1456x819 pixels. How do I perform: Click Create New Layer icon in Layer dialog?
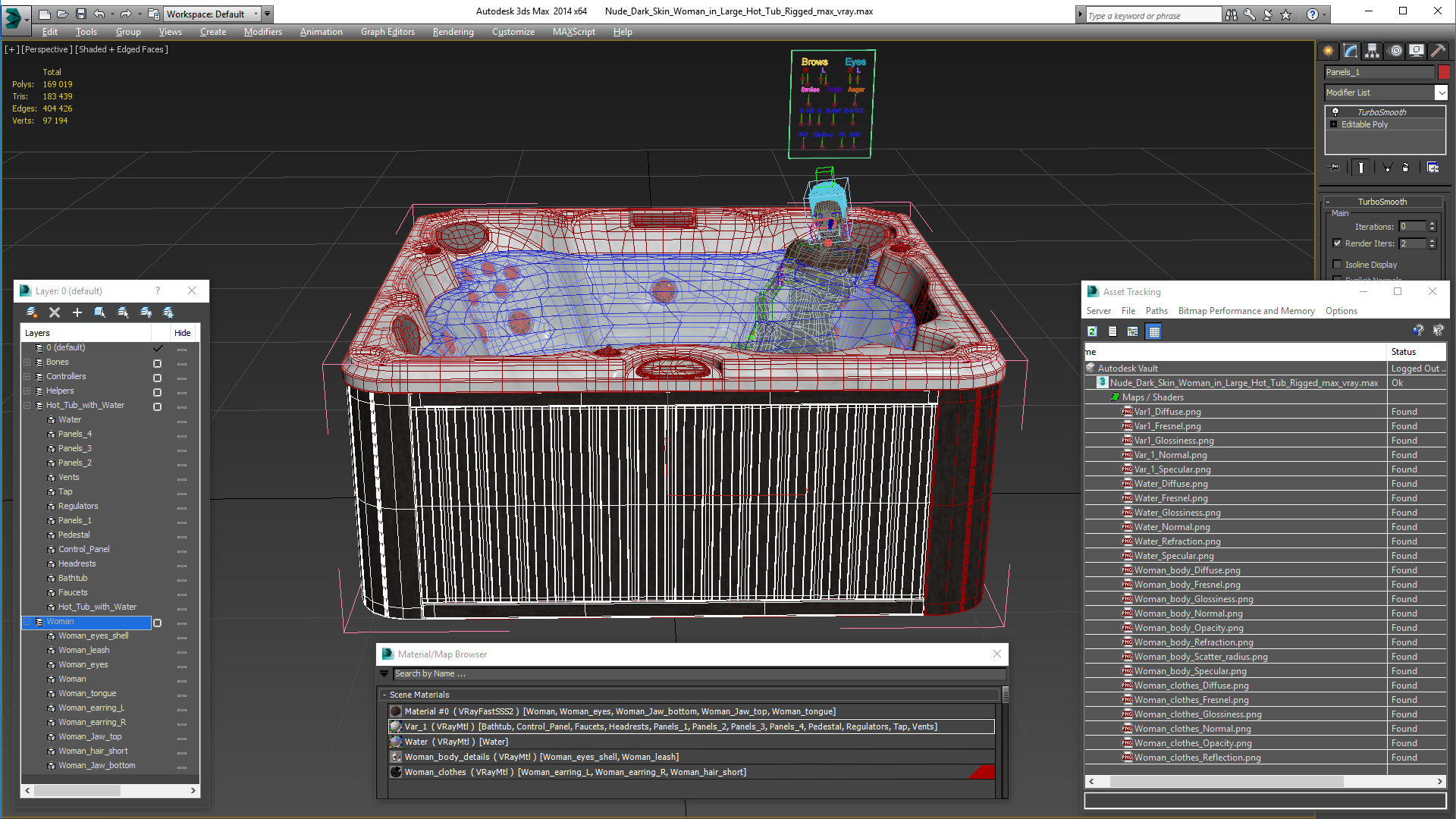tap(32, 312)
